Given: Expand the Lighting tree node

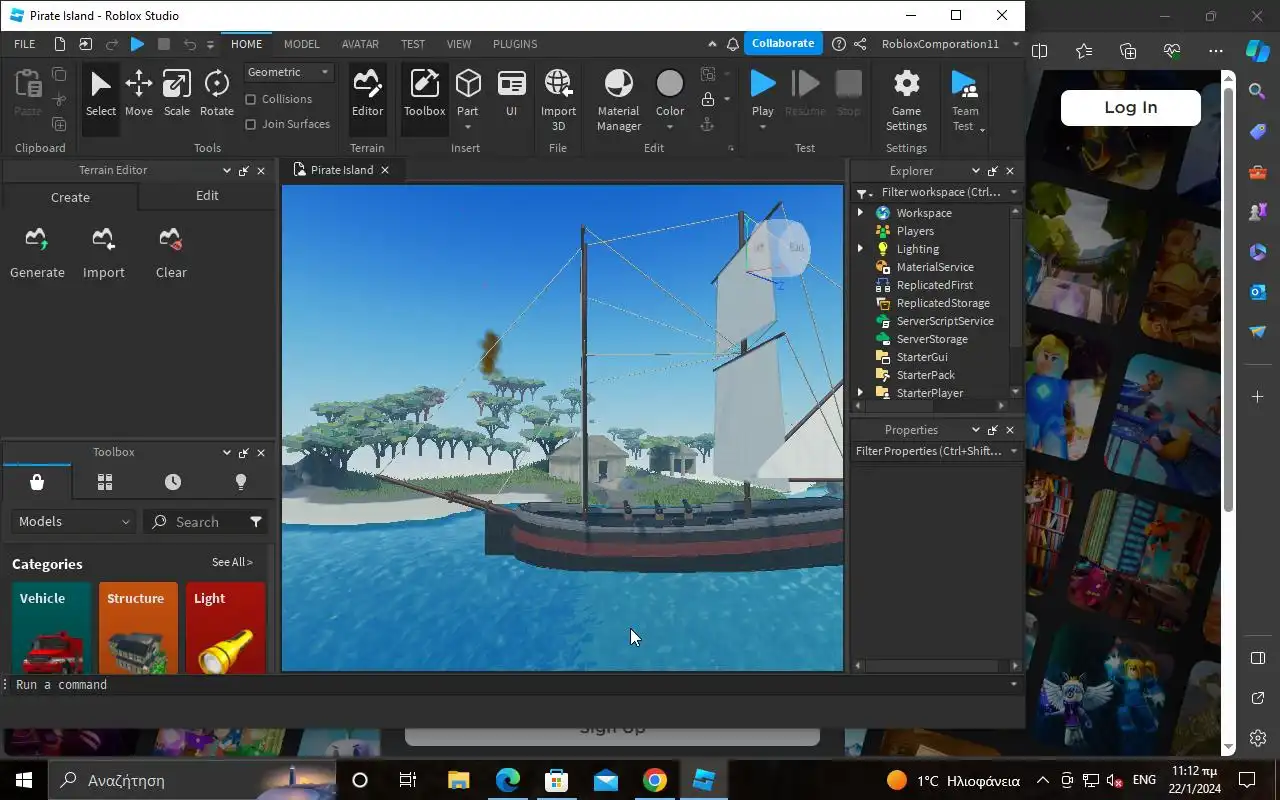Looking at the screenshot, I should pos(860,249).
